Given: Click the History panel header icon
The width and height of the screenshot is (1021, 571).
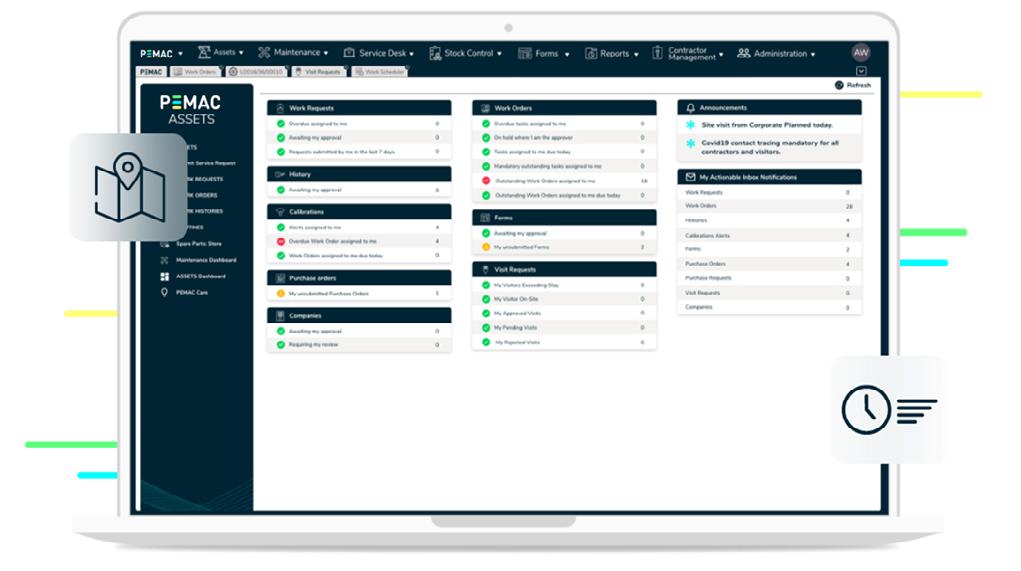Looking at the screenshot, I should pos(280,174).
